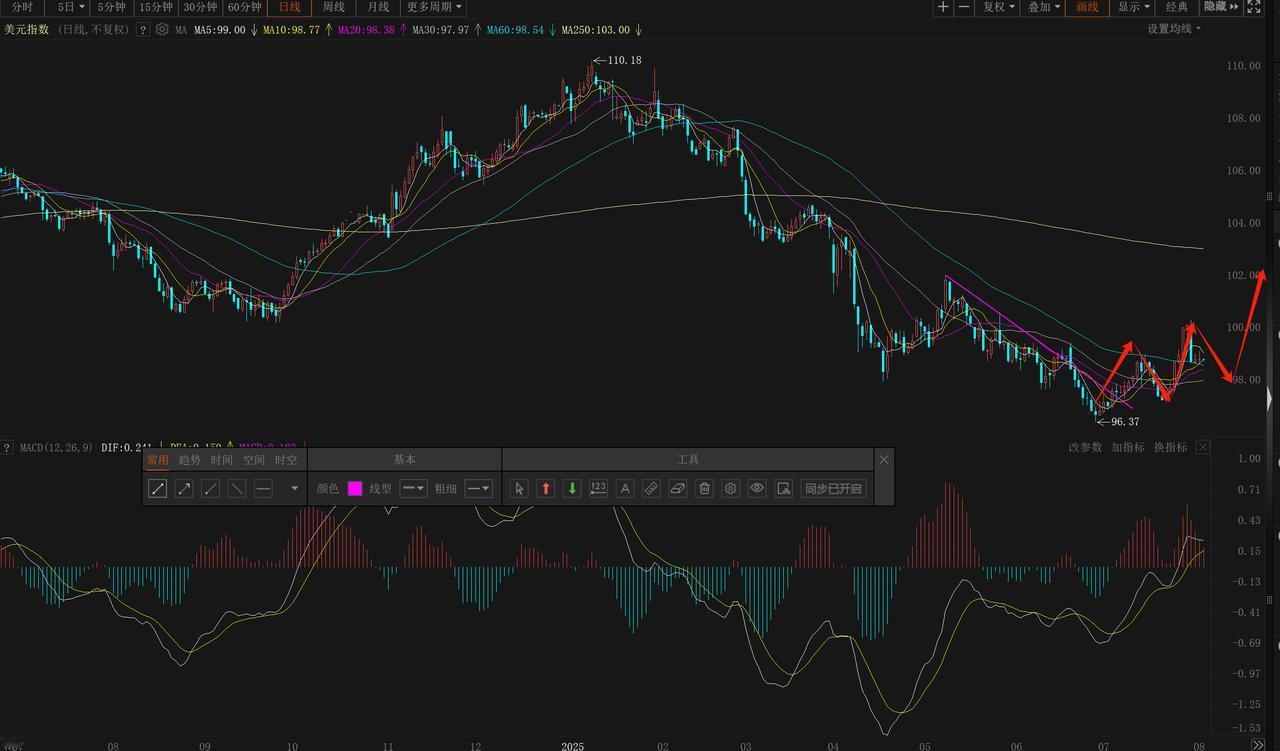This screenshot has height=751, width=1280.
Task: Click 改参数 to edit indicator parameters
Action: (1085, 447)
